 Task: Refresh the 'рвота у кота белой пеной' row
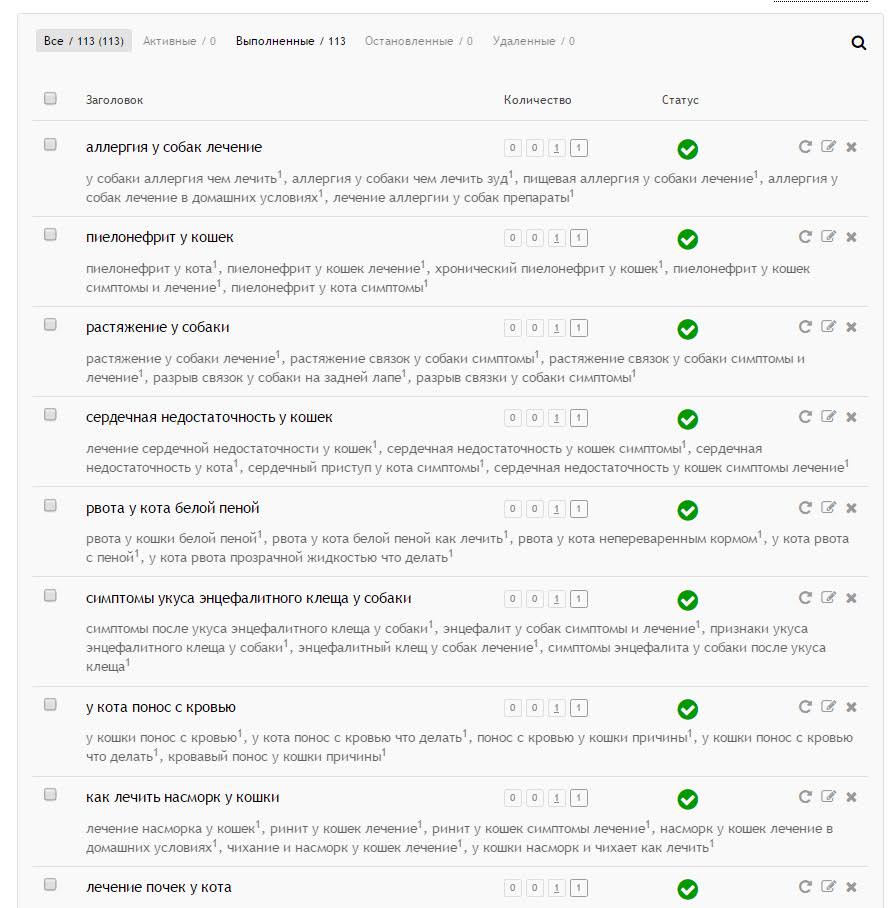coord(805,508)
